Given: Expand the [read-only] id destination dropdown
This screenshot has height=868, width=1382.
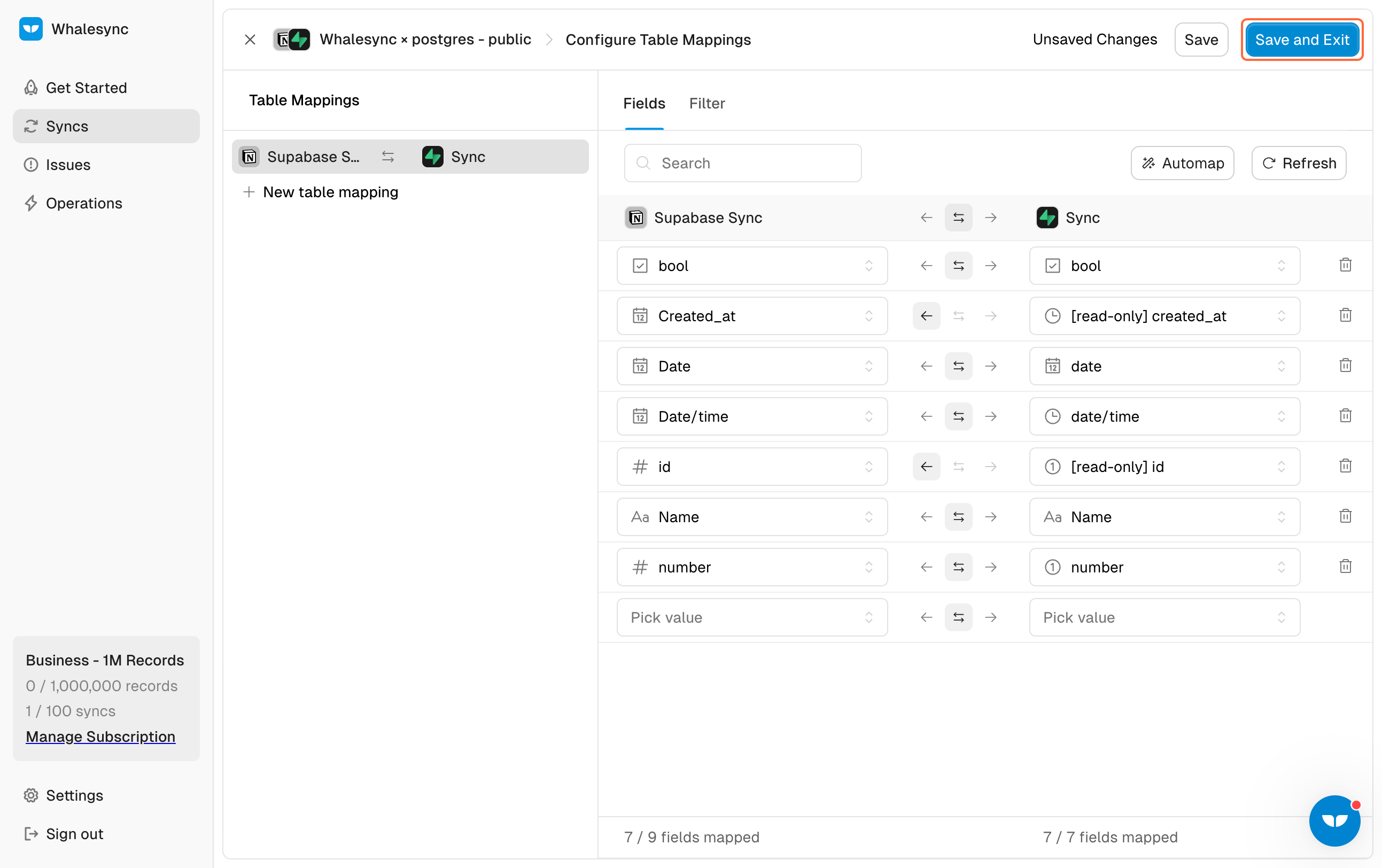Looking at the screenshot, I should point(1164,466).
